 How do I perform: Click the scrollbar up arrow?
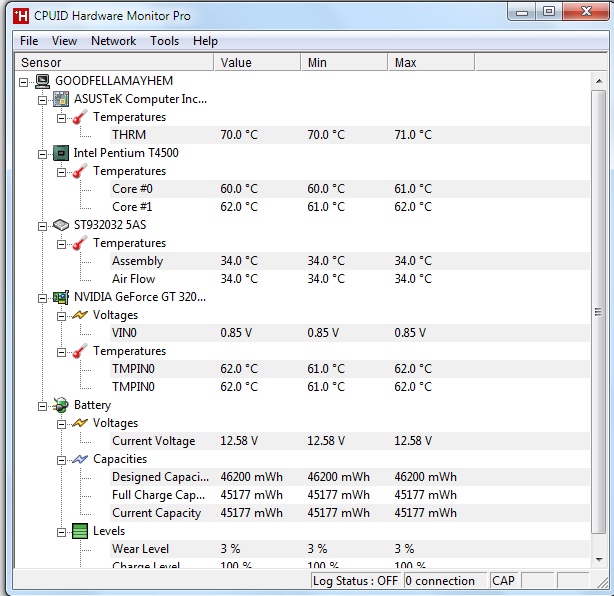(x=599, y=81)
